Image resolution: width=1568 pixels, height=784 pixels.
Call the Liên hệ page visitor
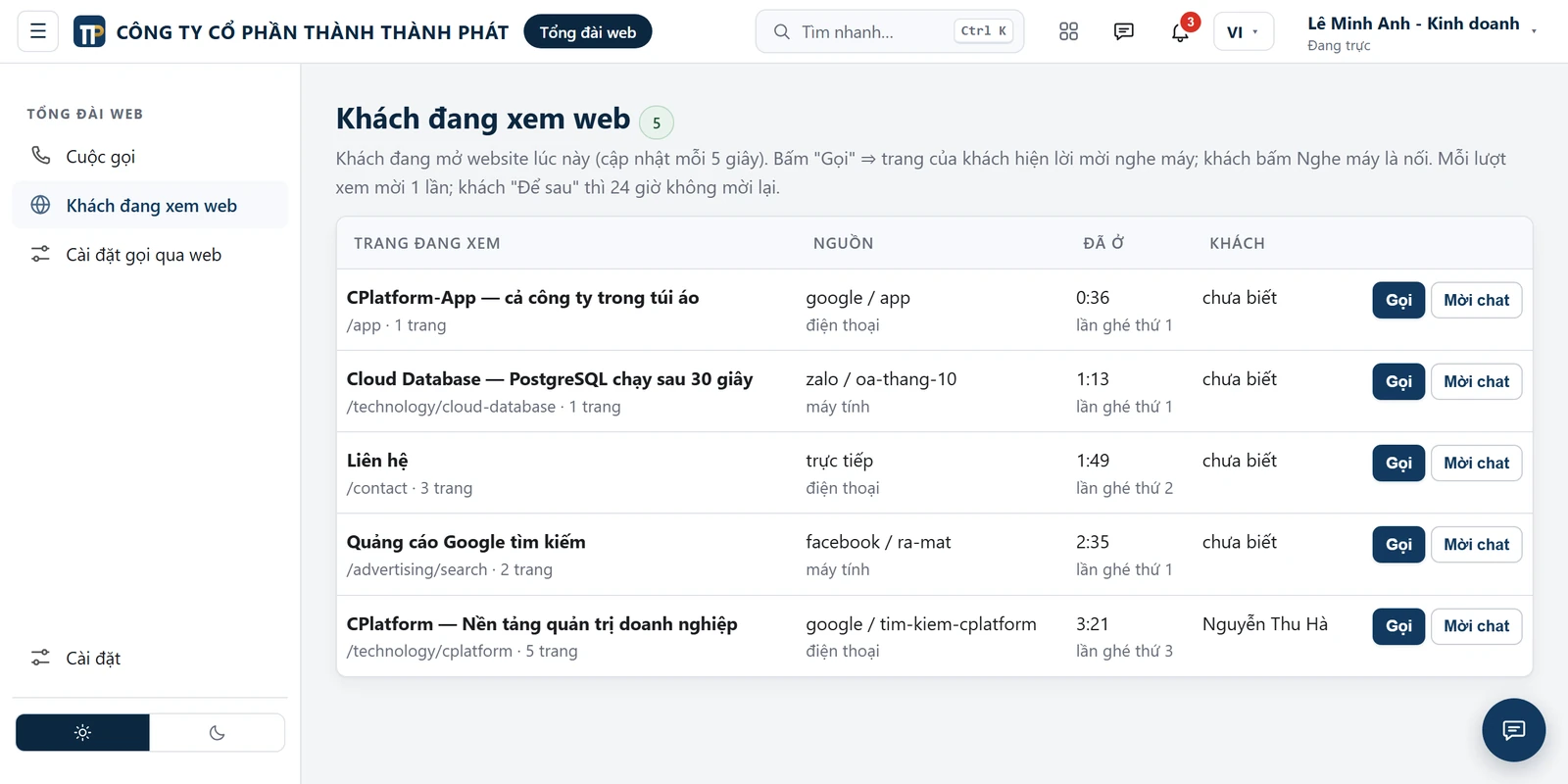(1398, 463)
